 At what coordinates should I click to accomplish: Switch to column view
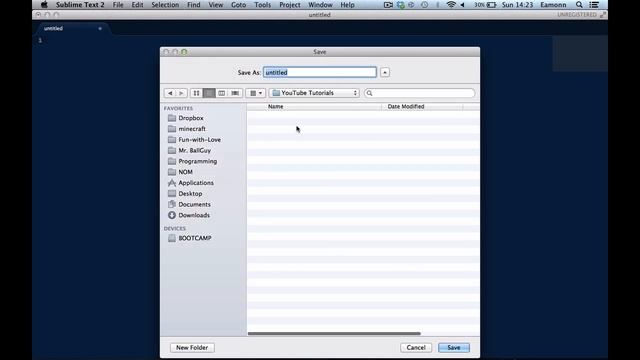coord(222,93)
